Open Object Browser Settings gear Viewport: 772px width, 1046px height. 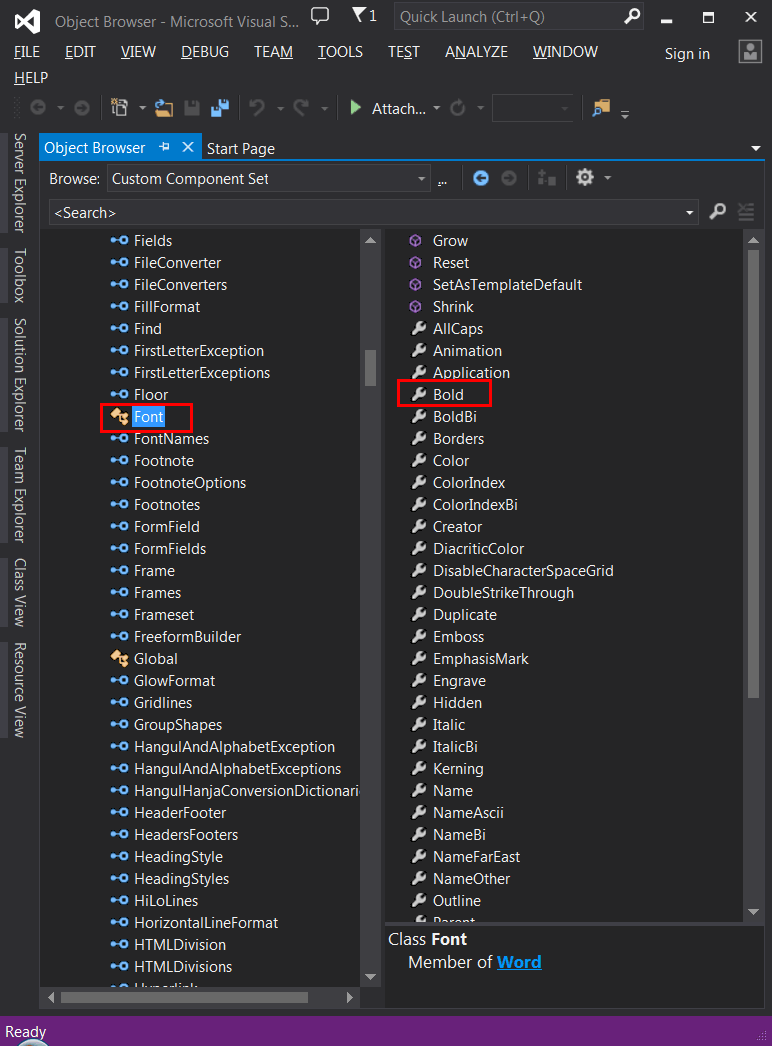pos(585,177)
